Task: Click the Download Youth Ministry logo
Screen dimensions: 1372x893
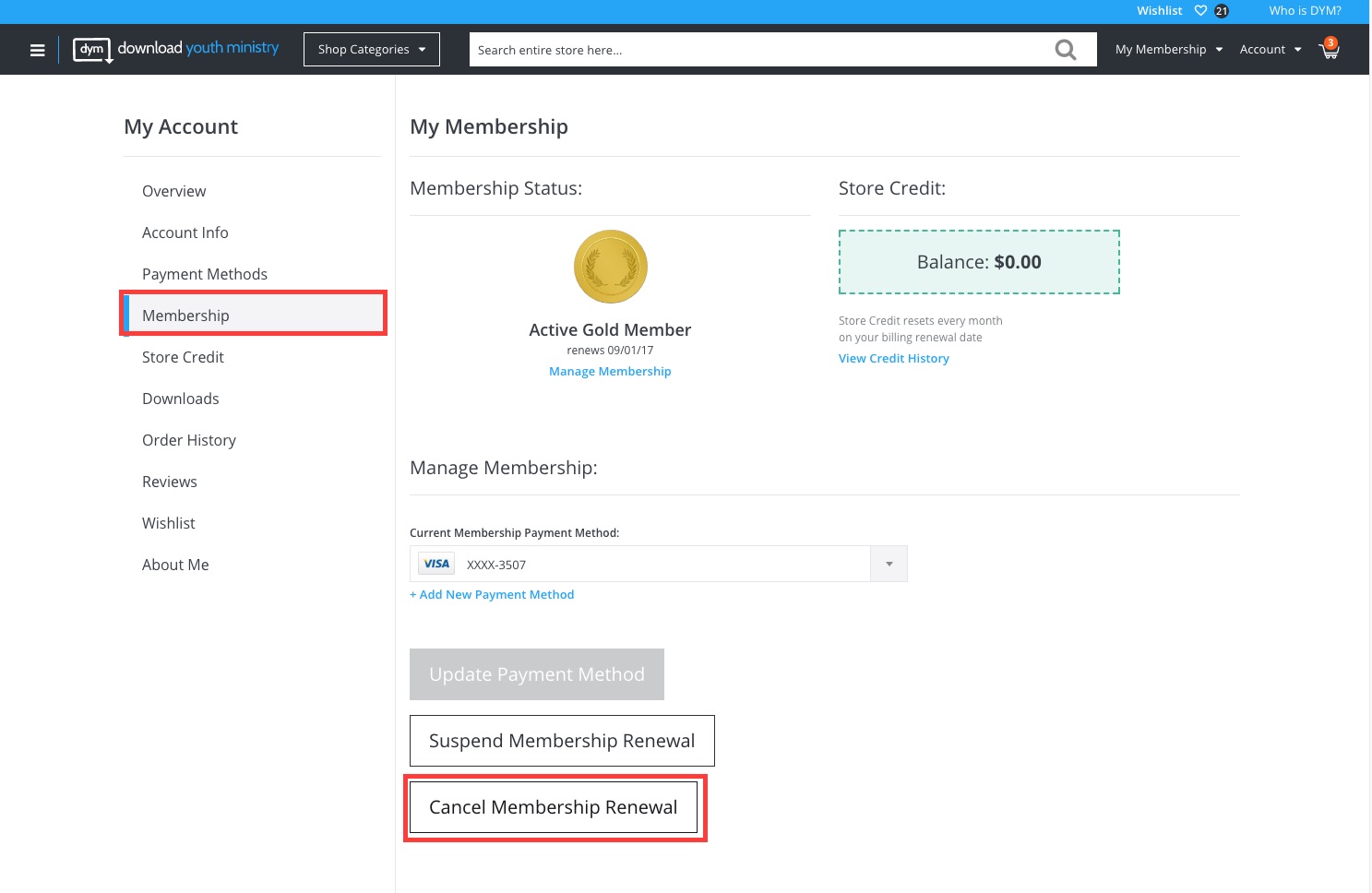Action: [176, 49]
